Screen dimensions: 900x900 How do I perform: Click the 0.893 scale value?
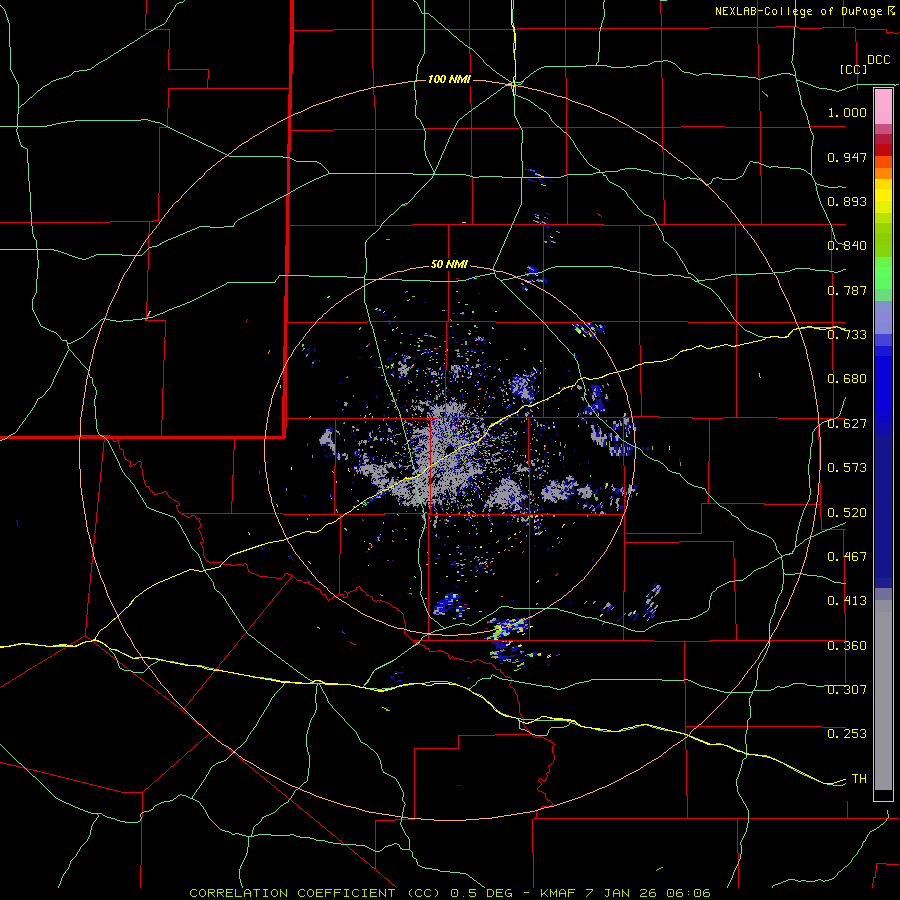click(847, 201)
